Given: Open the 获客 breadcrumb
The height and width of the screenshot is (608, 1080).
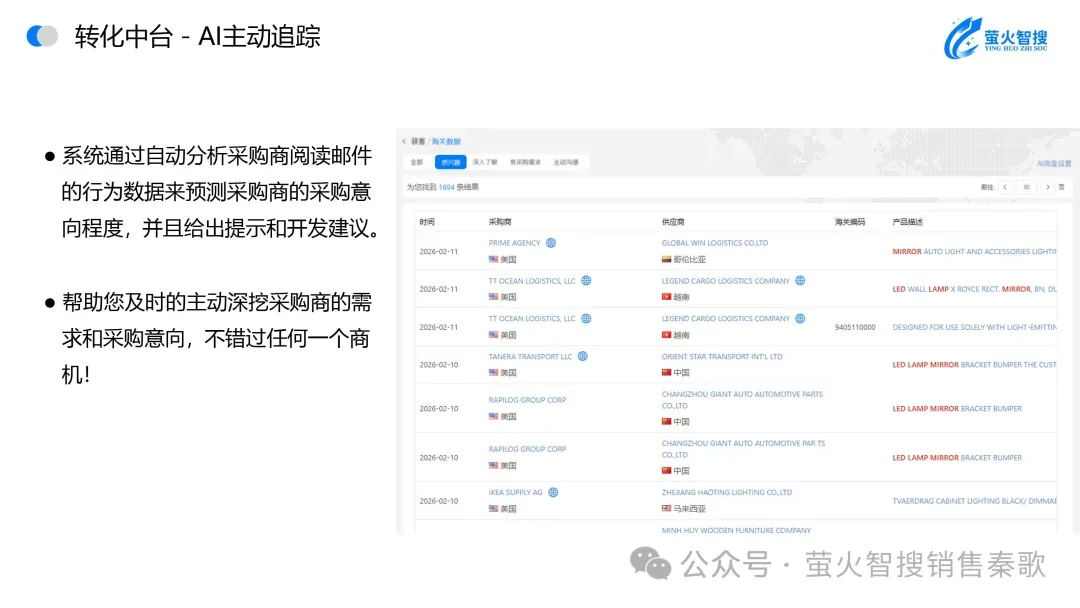Looking at the screenshot, I should point(418,141).
